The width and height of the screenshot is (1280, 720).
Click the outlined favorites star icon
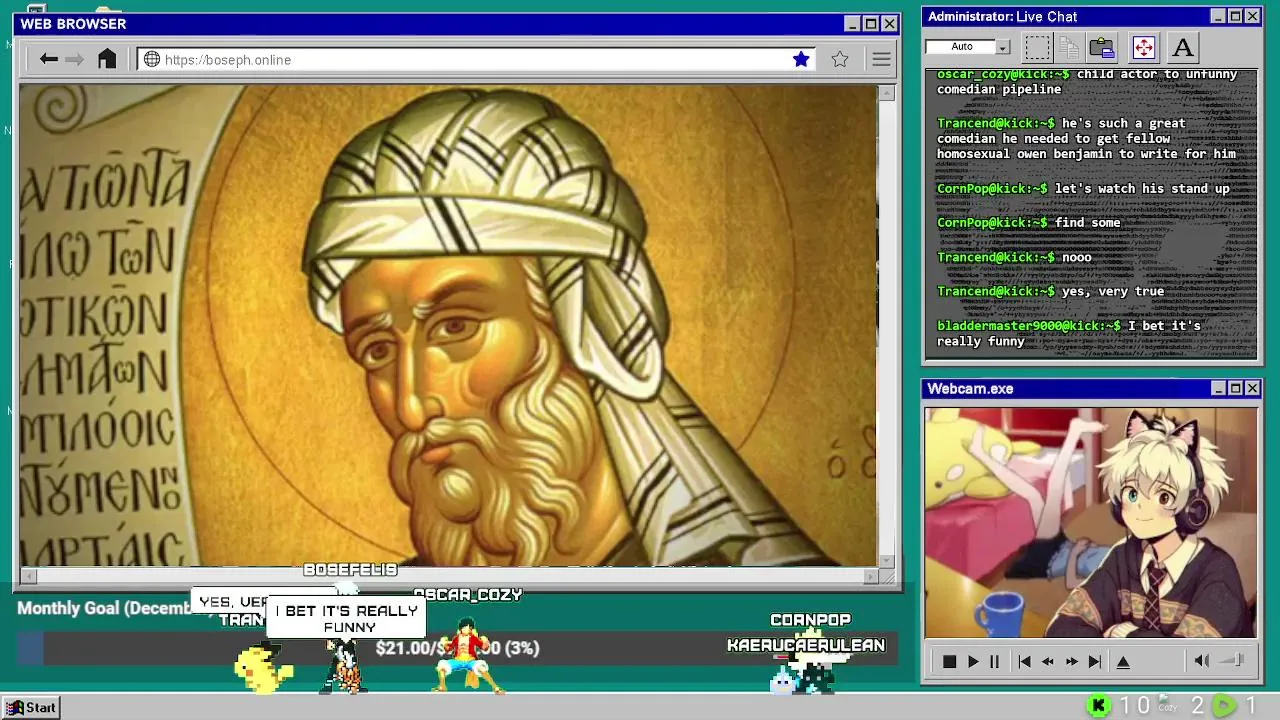pos(840,60)
